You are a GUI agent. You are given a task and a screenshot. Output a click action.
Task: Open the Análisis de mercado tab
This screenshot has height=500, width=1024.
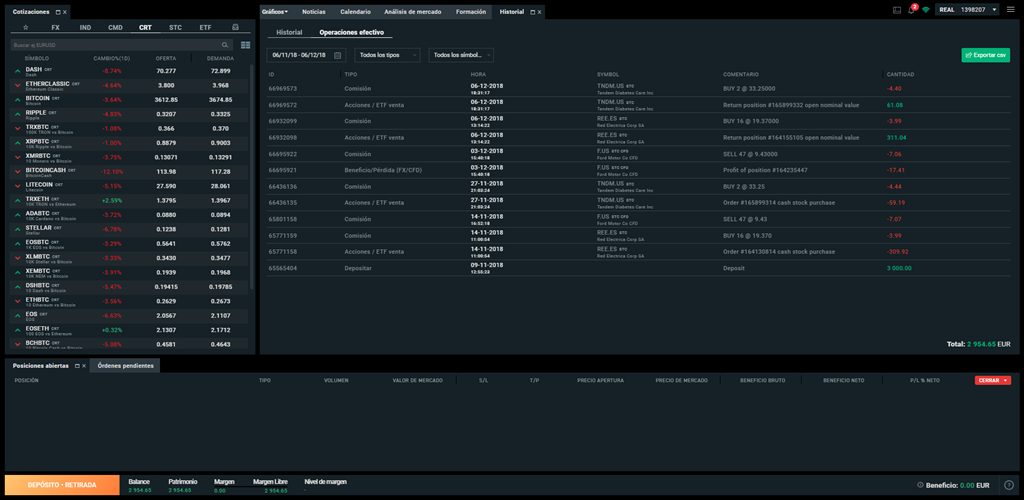coord(413,12)
